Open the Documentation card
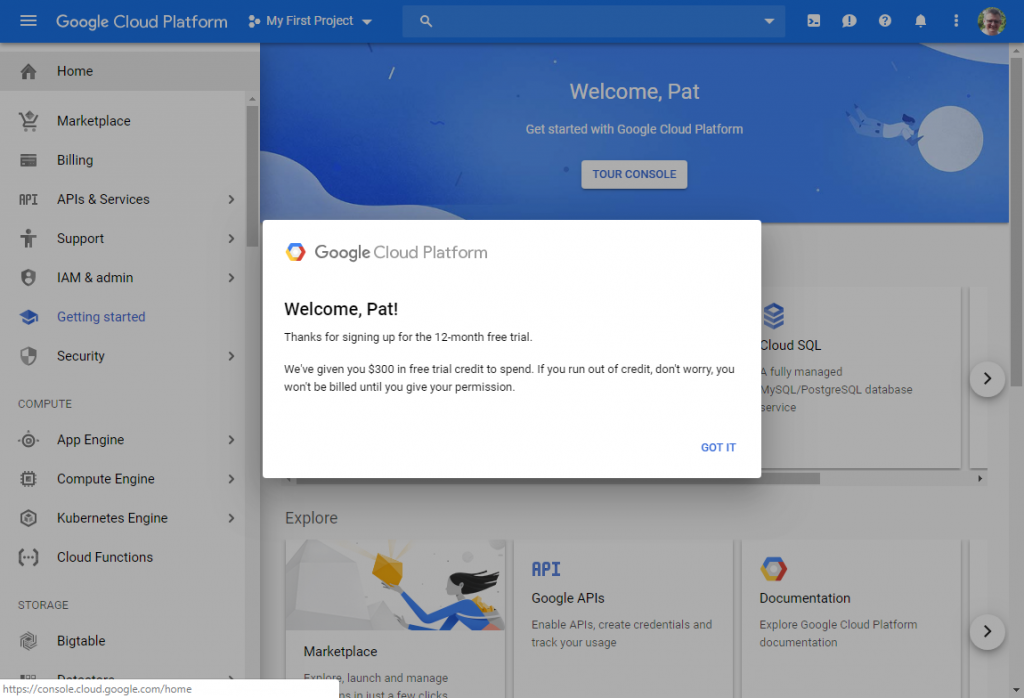Viewport: 1024px width, 698px height. pos(851,618)
